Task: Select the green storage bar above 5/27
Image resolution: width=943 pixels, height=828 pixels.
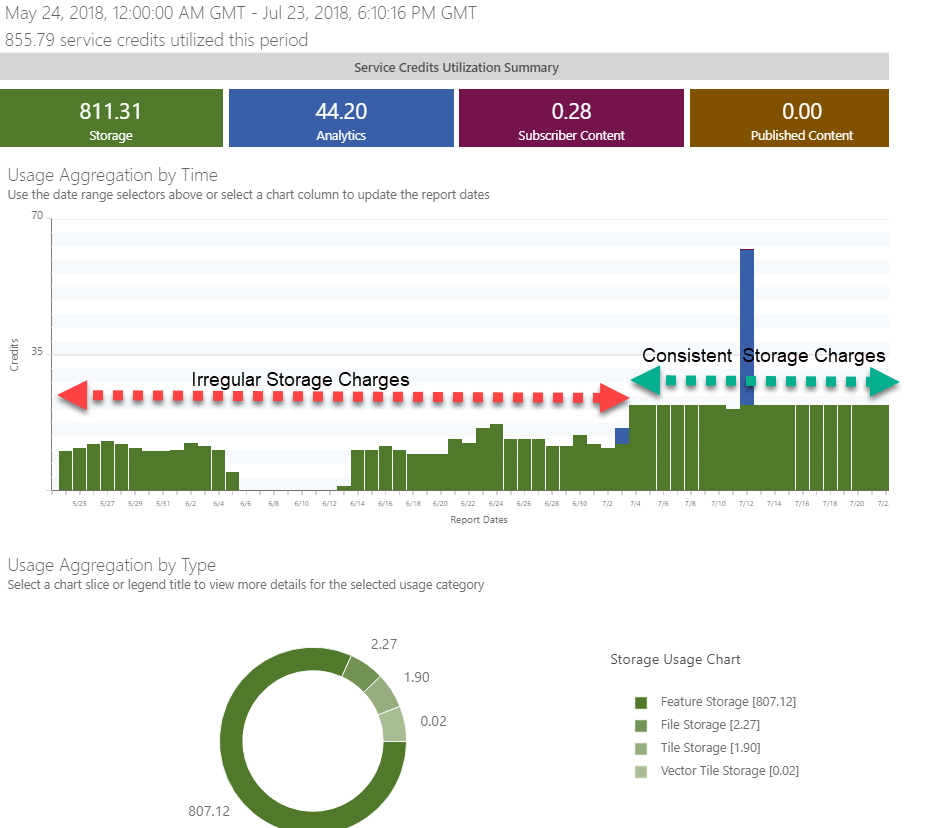Action: [108, 466]
